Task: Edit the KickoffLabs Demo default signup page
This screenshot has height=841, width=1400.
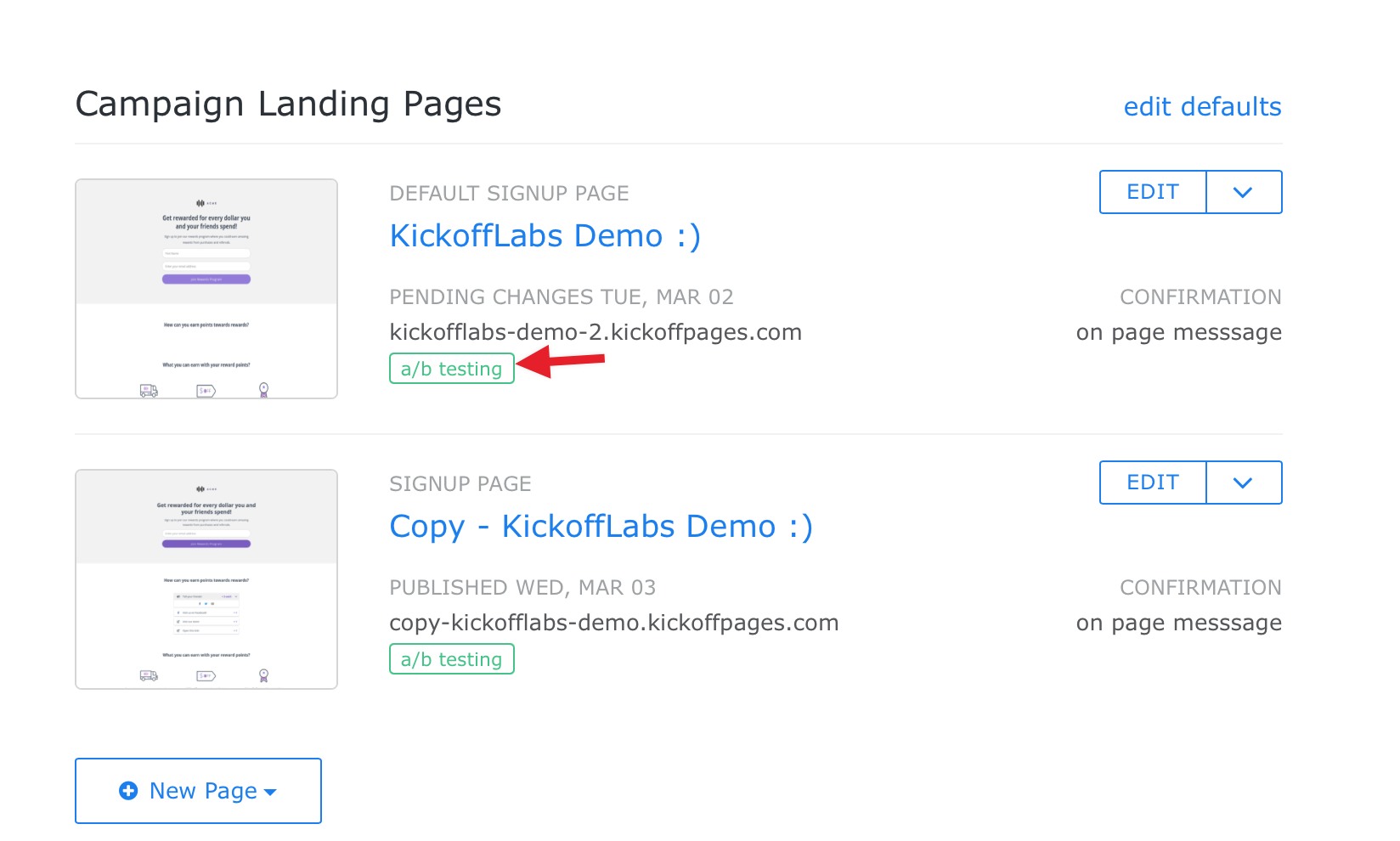Action: 1153,192
